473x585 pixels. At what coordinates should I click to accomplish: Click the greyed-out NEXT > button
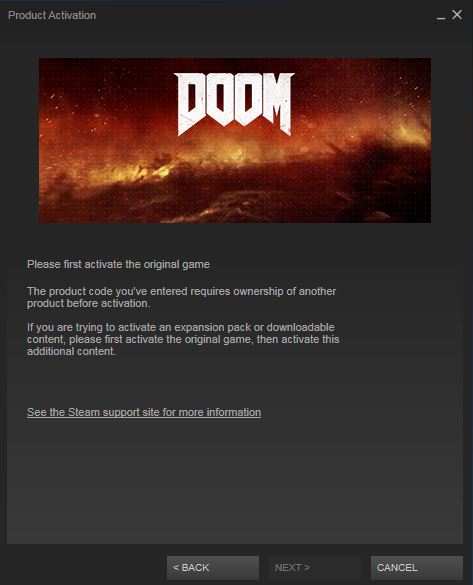point(315,568)
